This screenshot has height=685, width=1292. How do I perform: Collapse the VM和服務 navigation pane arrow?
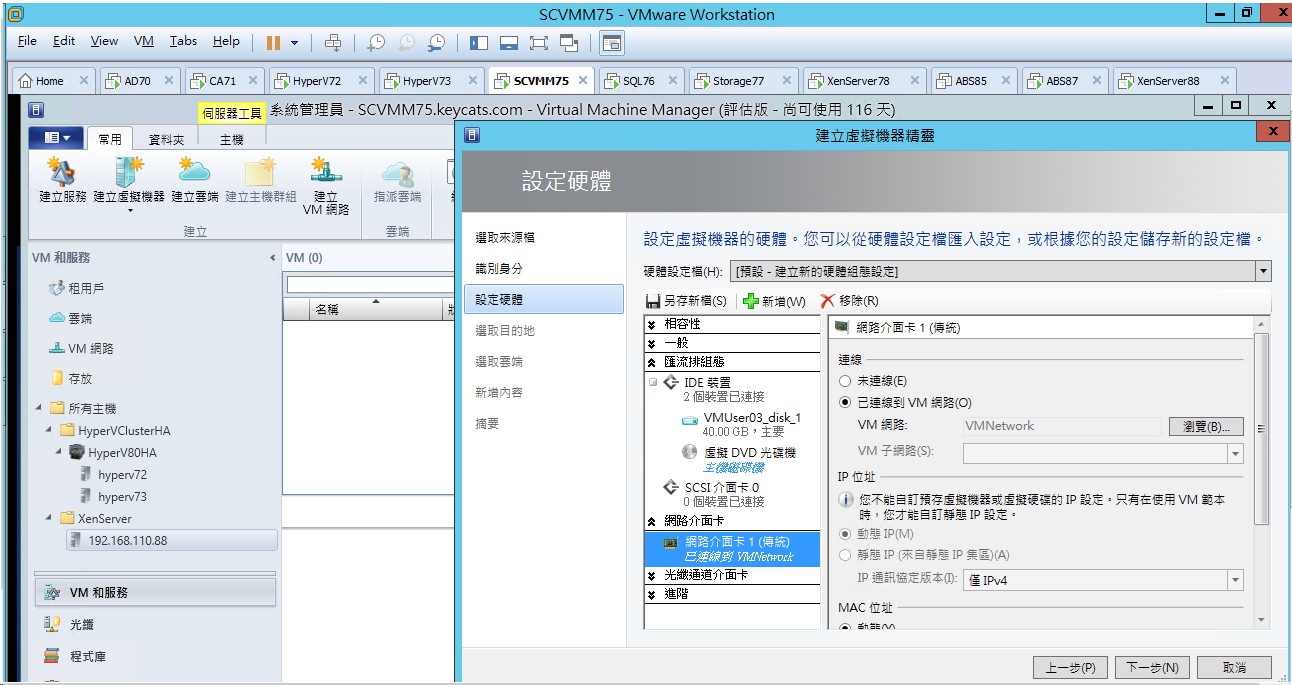point(273,258)
